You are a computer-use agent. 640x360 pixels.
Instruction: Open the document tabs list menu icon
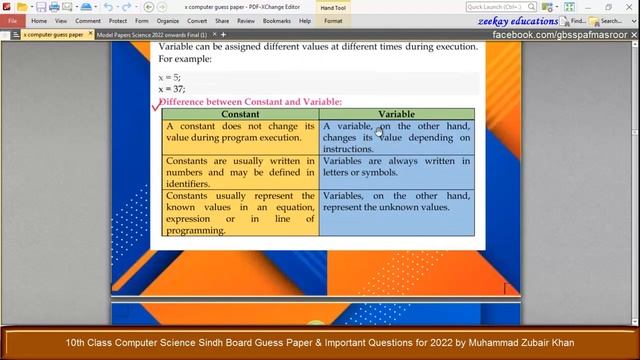tap(16, 35)
